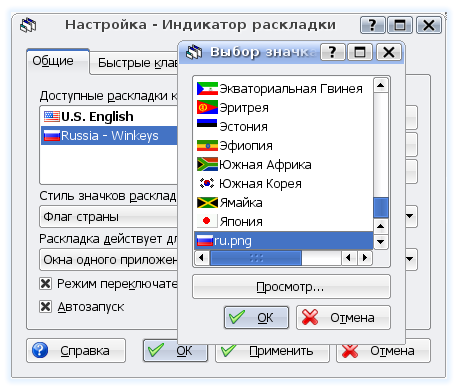
Task: Click the horizontal scrollbar thumb in icon list
Action: tap(256, 258)
